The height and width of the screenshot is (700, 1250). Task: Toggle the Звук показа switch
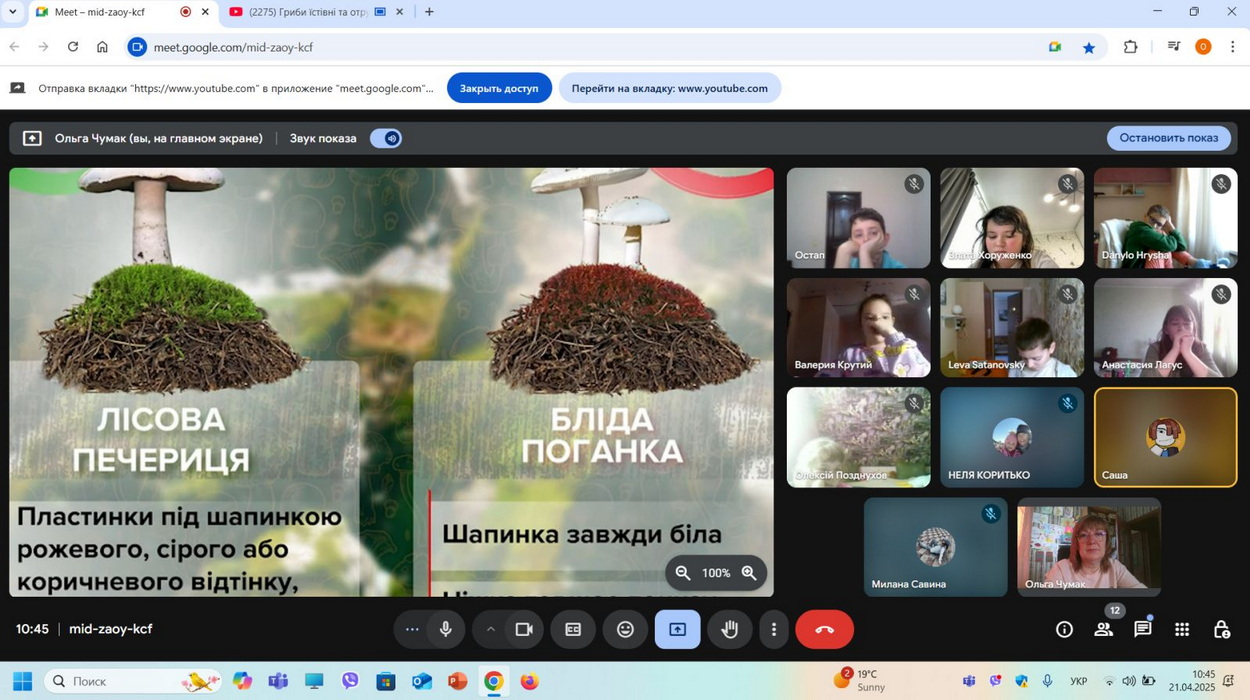click(385, 138)
